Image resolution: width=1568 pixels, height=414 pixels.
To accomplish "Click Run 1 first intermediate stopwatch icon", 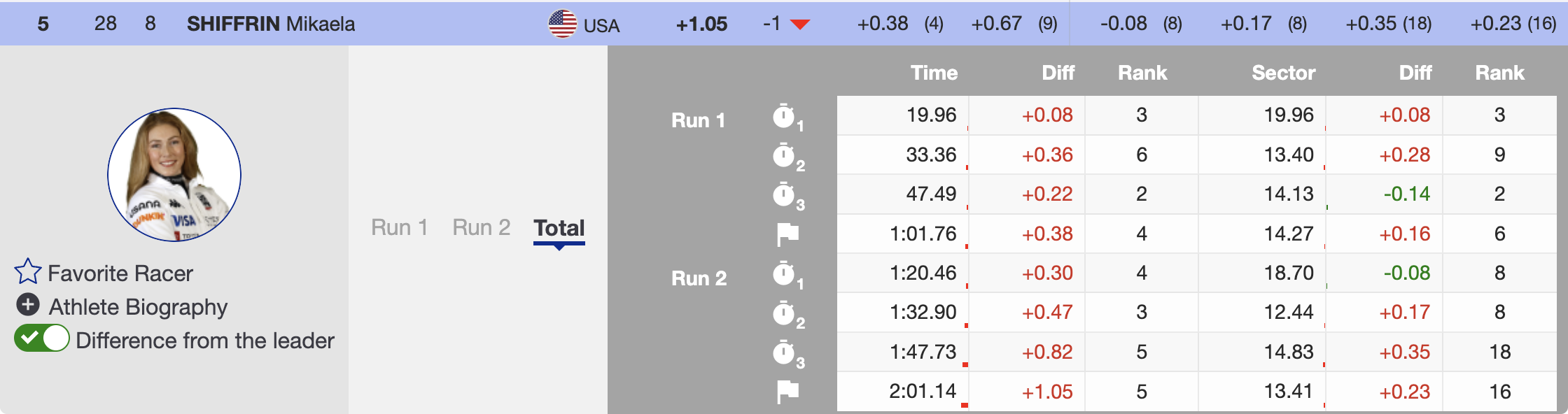I will [x=784, y=116].
